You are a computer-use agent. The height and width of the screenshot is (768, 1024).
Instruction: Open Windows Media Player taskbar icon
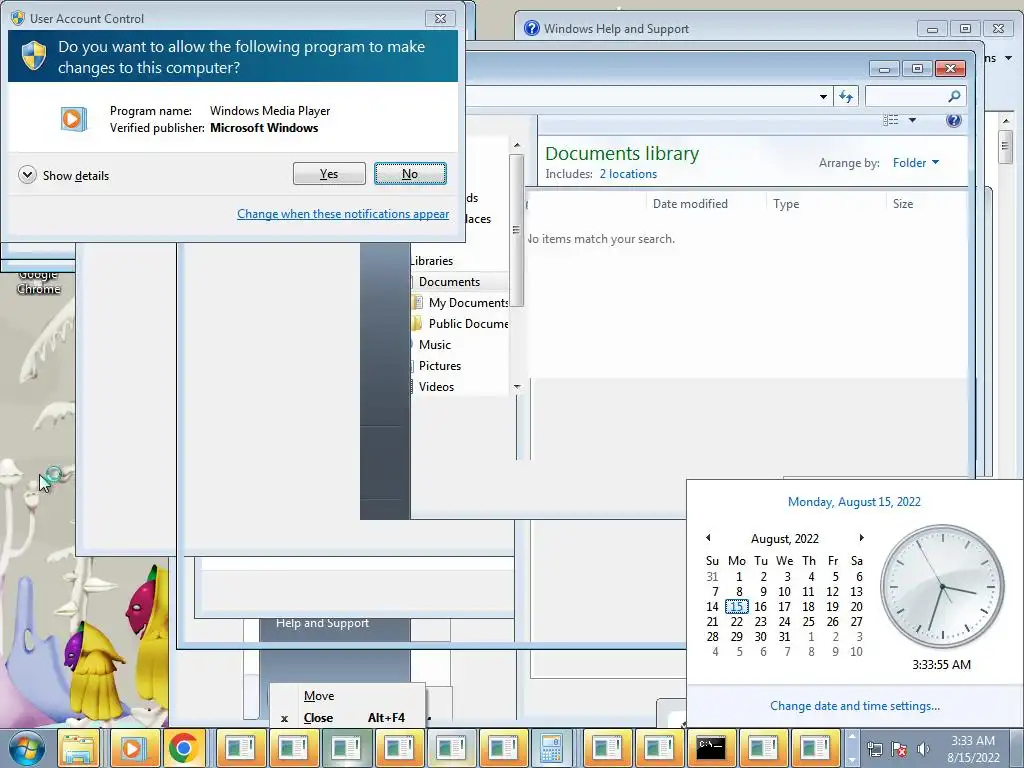click(133, 748)
